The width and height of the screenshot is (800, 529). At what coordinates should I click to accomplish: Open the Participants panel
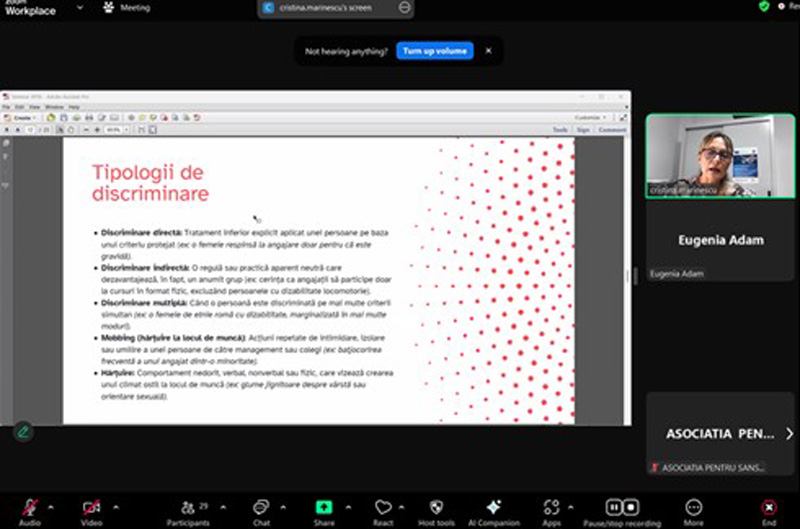(x=188, y=508)
